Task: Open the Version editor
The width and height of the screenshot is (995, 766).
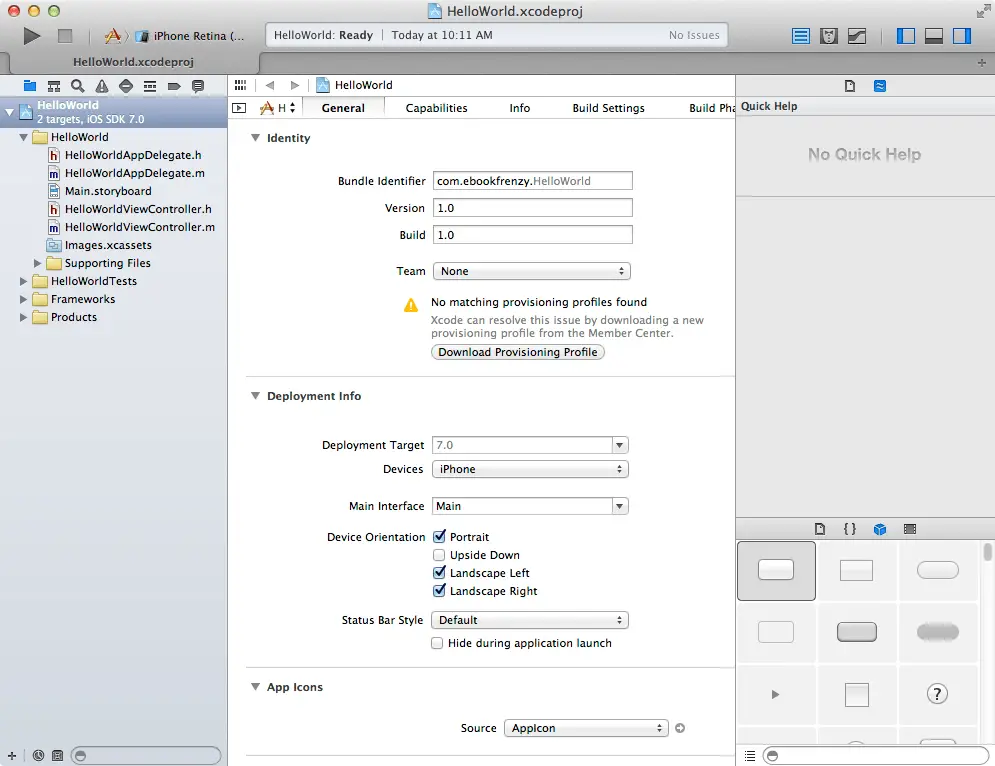Action: tap(857, 35)
